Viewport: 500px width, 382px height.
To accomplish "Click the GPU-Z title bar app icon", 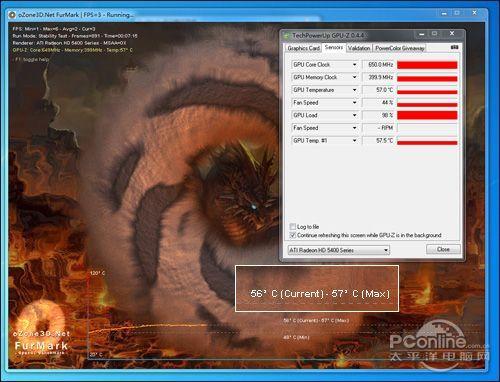I will coord(287,35).
